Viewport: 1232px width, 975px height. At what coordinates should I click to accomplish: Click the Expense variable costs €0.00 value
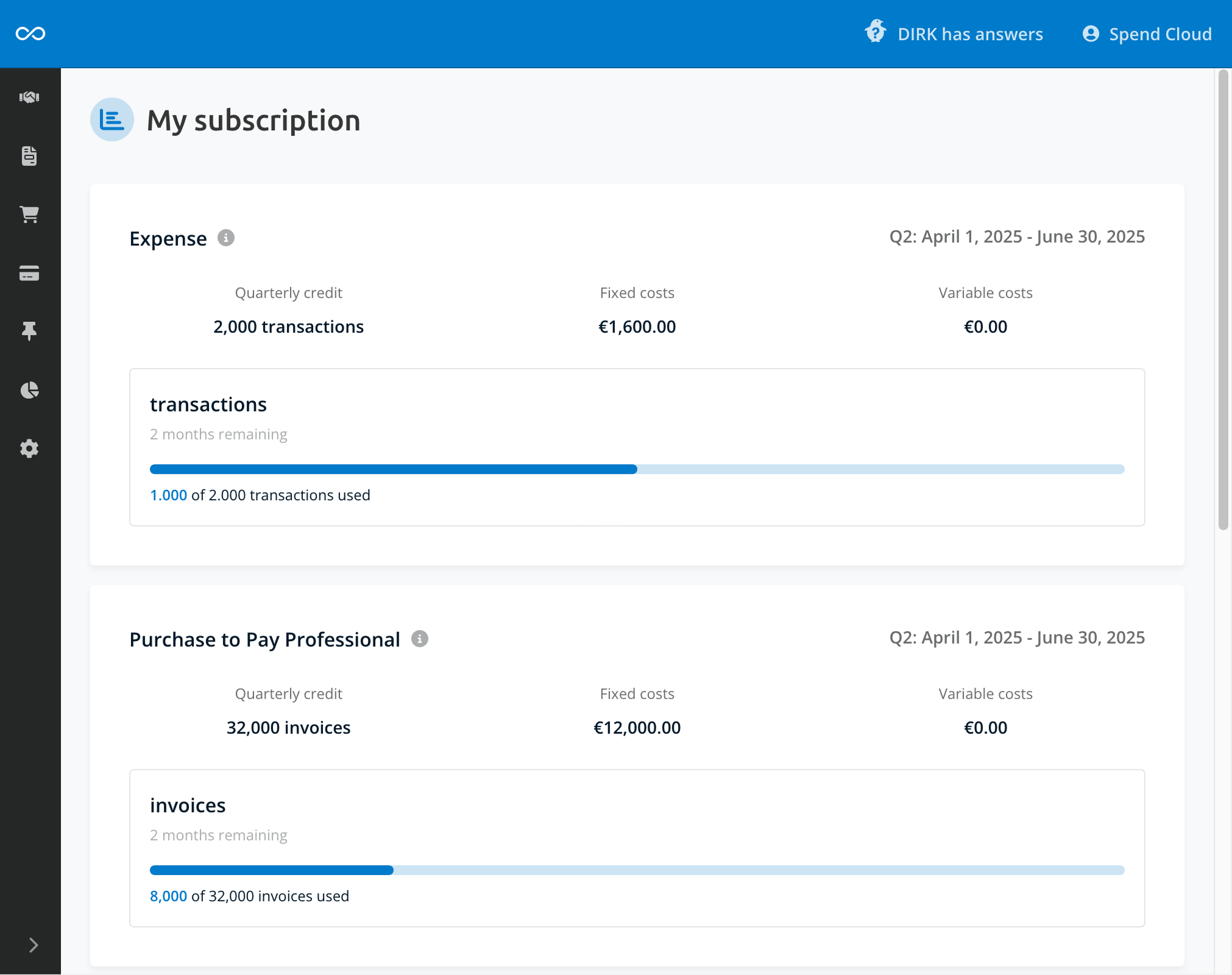pos(985,327)
